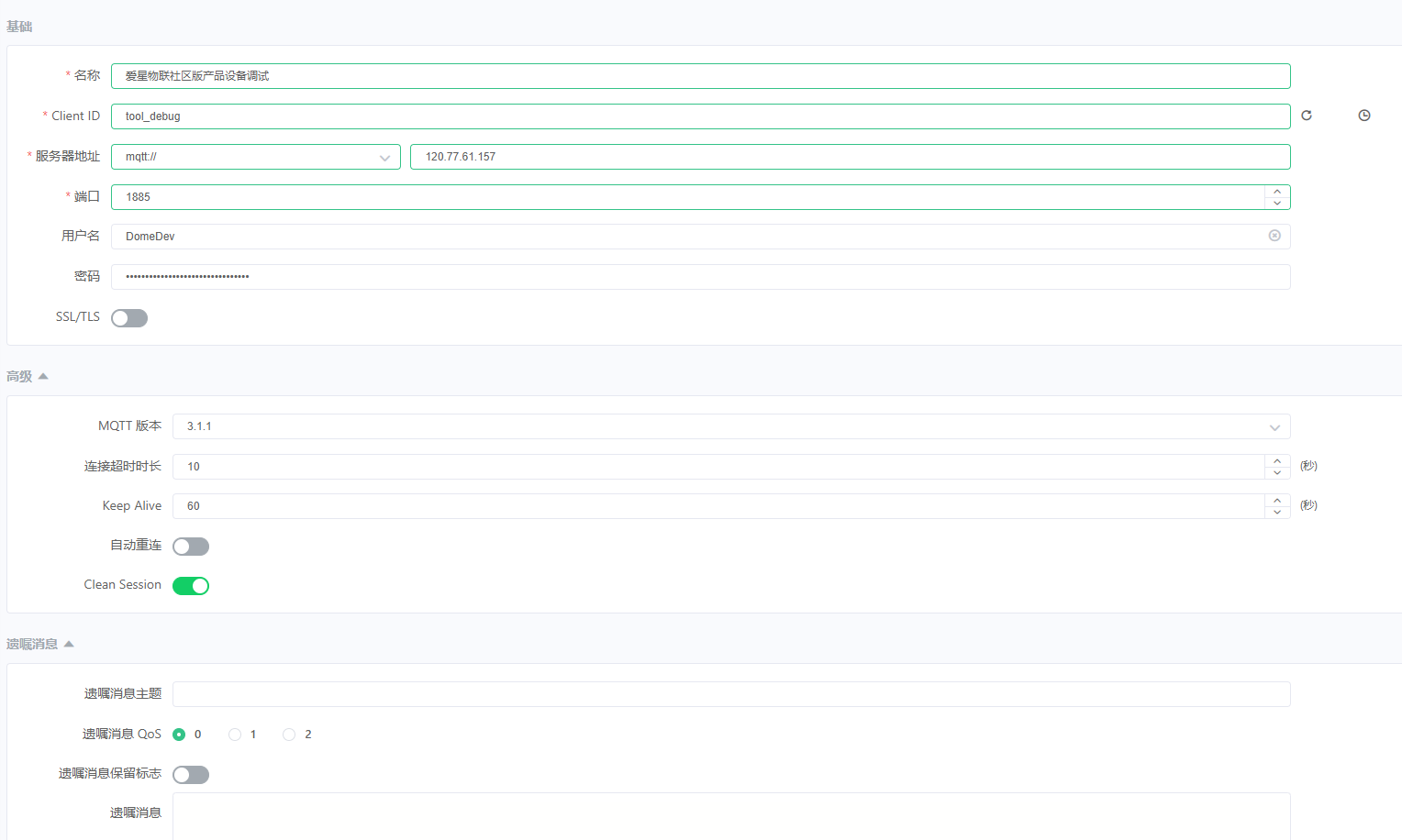Click the clock timestamp icon beside Client ID
The height and width of the screenshot is (840, 1402).
pos(1364,116)
